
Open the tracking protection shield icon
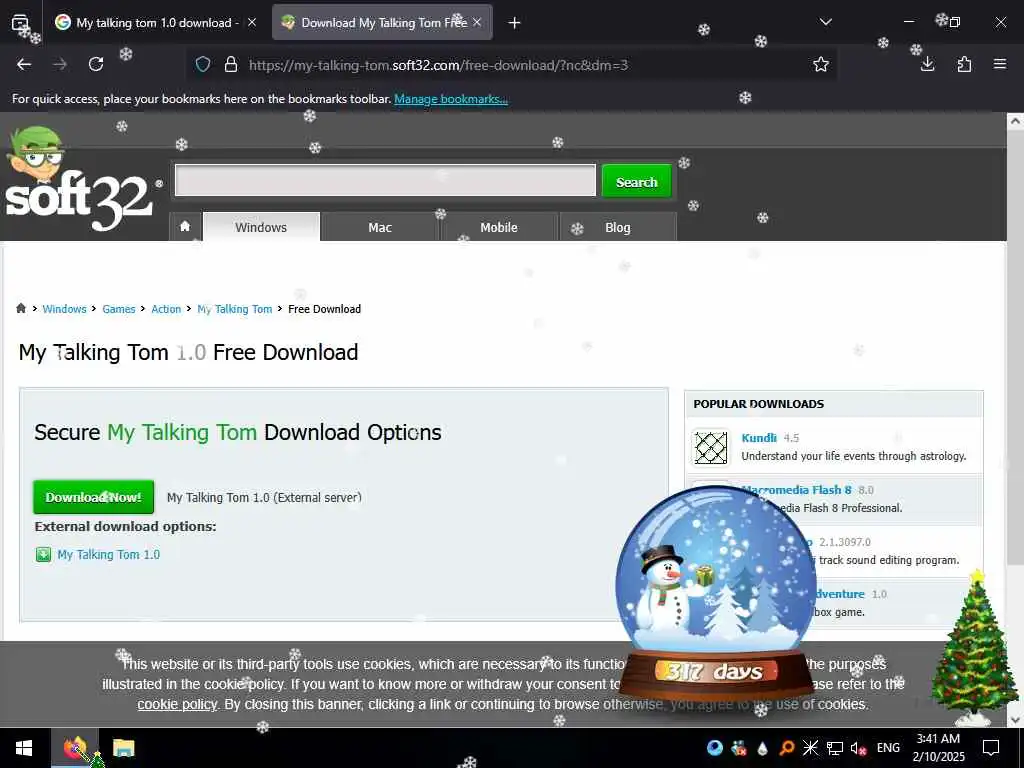[x=203, y=64]
